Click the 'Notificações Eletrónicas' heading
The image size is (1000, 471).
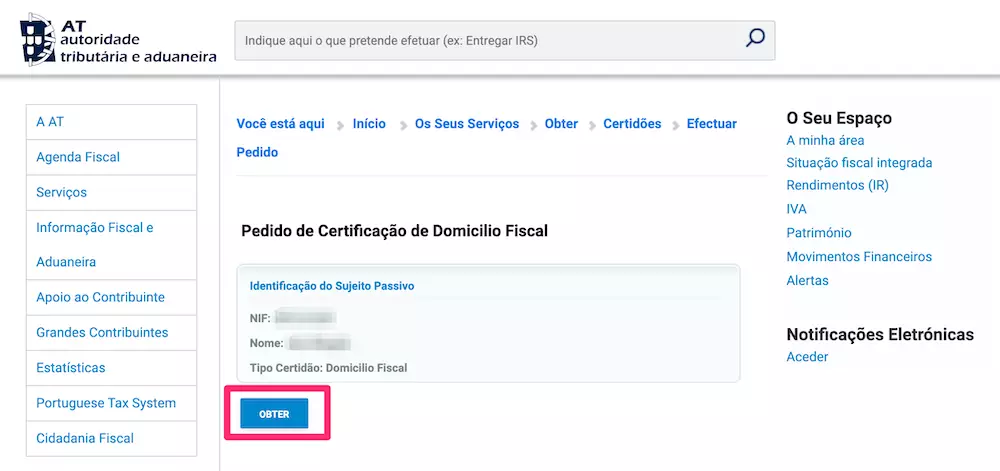[x=880, y=335]
